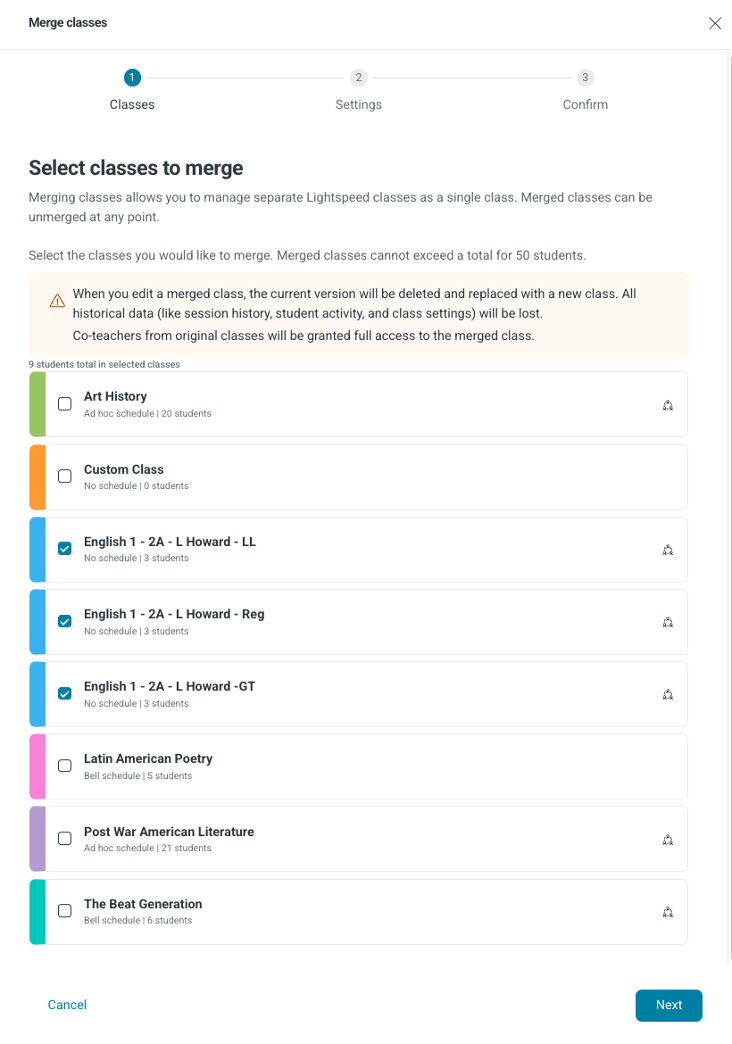Click the purple Post War American Literature color bar
The width and height of the screenshot is (732, 1044).
coord(37,839)
